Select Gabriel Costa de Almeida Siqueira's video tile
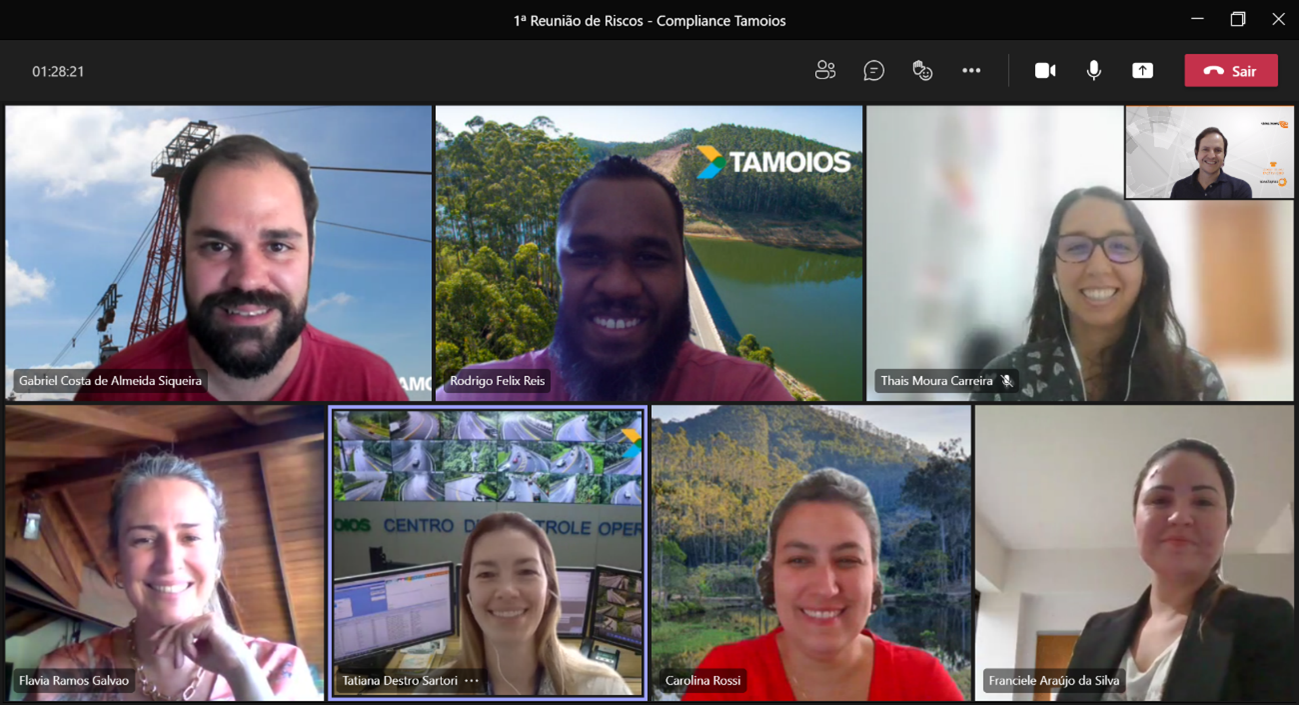The width and height of the screenshot is (1299, 705). 218,250
